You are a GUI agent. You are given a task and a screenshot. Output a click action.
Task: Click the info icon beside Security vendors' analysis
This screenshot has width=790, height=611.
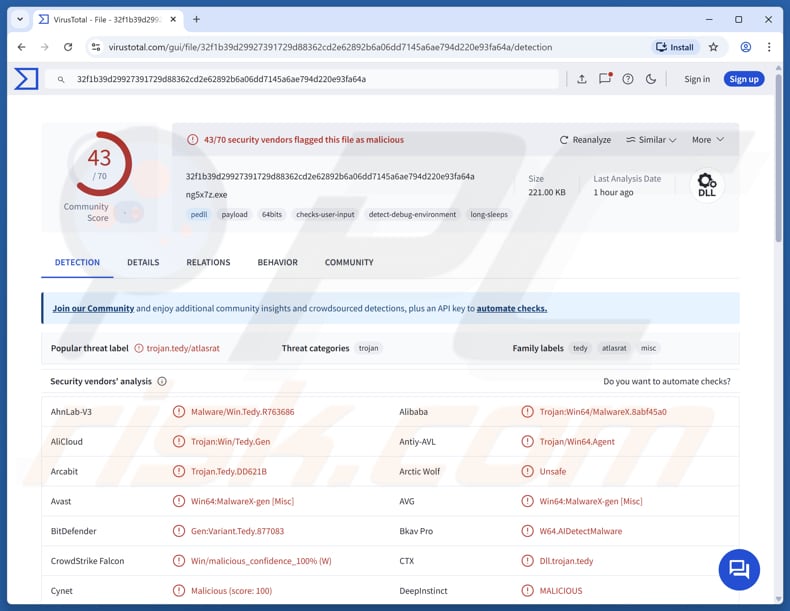click(x=162, y=381)
